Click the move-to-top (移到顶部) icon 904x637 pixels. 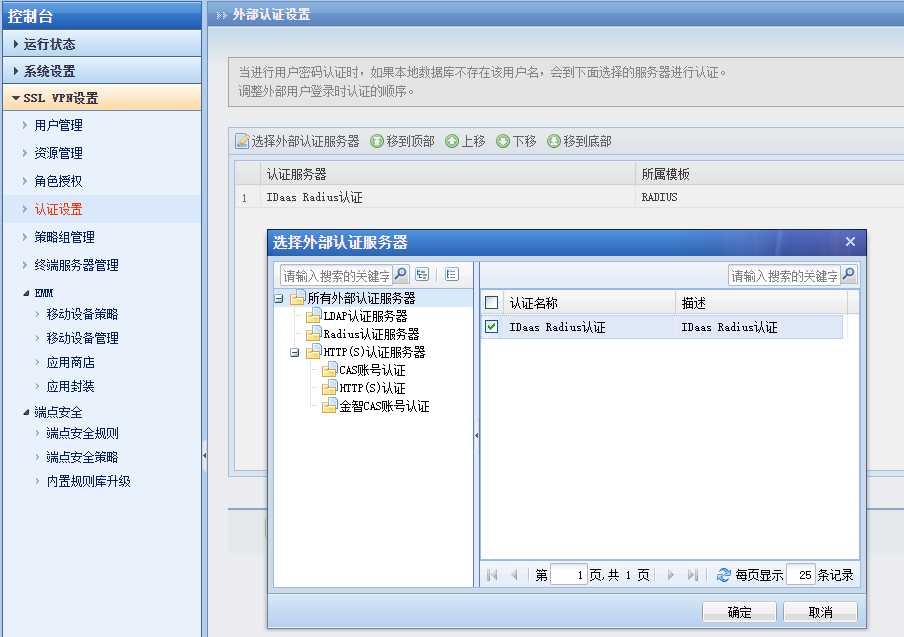tap(376, 141)
